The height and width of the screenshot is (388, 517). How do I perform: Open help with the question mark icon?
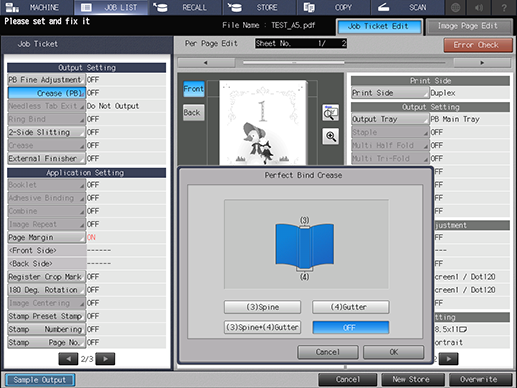click(x=504, y=7)
